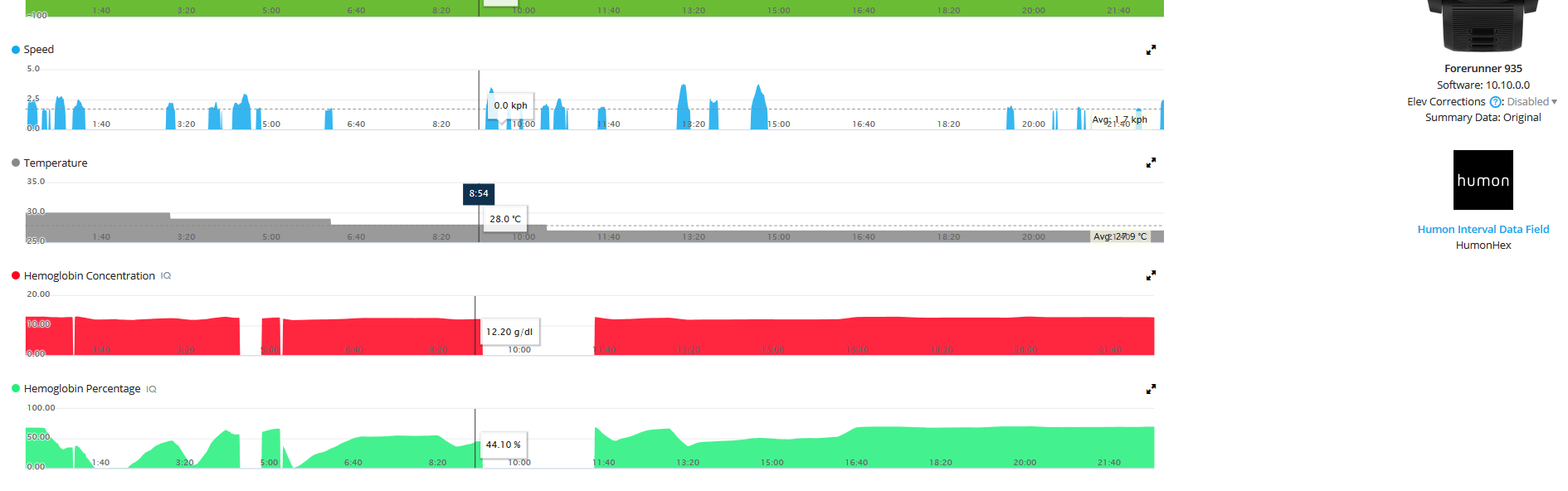Maximize the Hemoglobin Percentage chart

pyautogui.click(x=1151, y=389)
